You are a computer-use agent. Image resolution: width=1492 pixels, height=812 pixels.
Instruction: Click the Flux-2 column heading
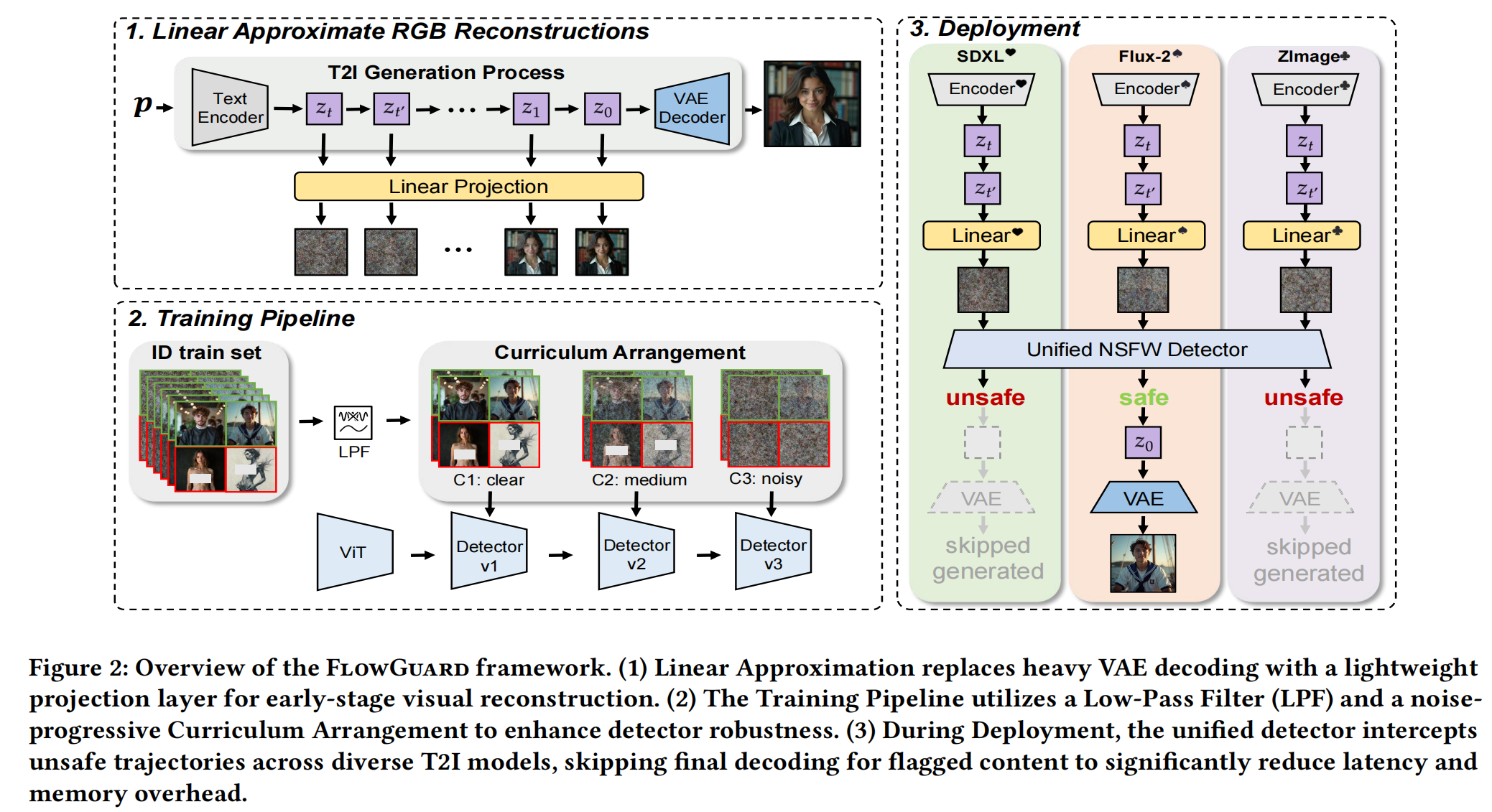point(1149,56)
